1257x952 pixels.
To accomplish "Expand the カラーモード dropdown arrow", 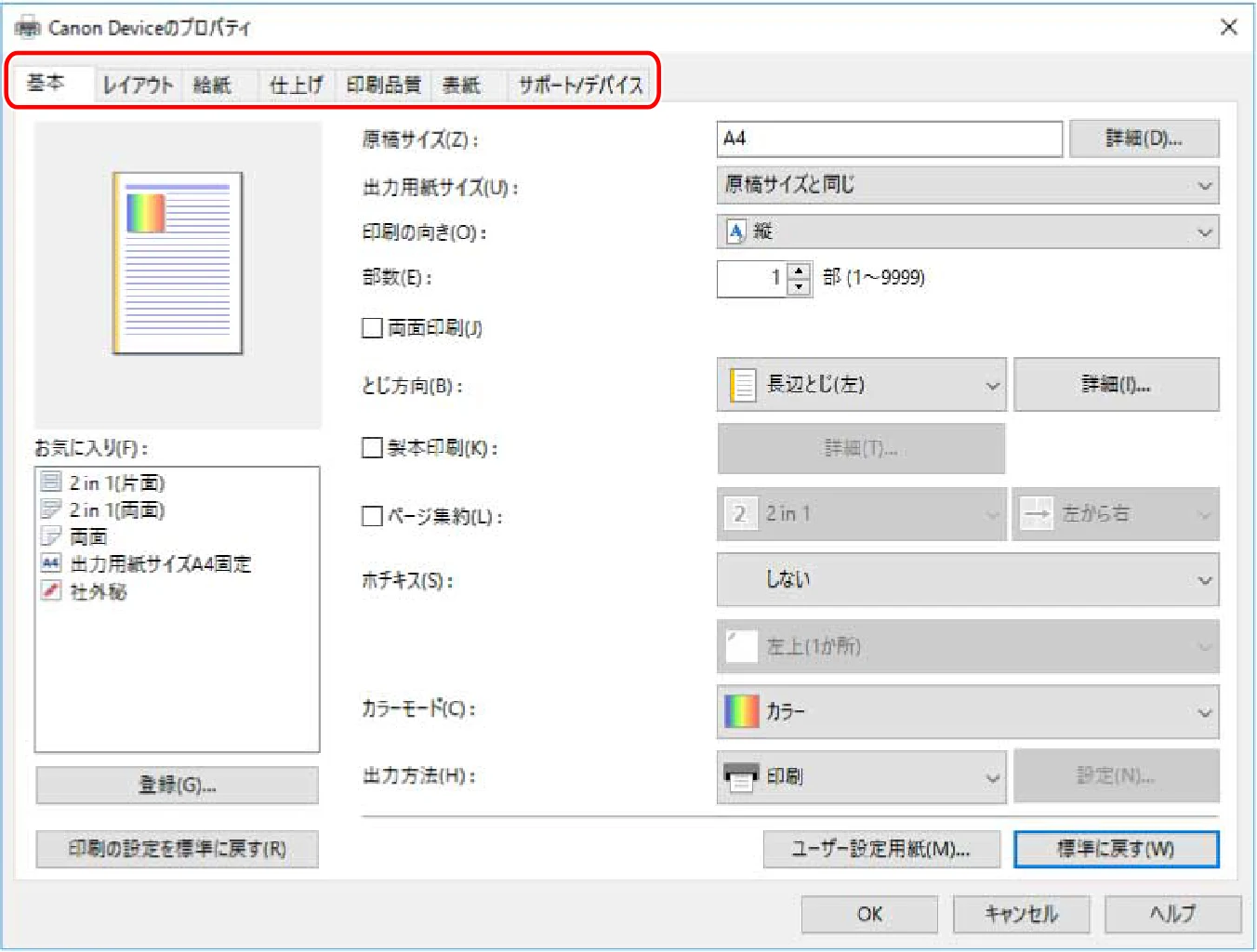I will [1205, 712].
